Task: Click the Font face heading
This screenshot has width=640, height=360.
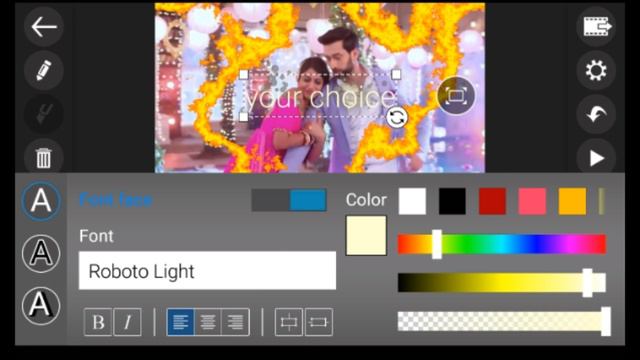Action: pos(116,200)
